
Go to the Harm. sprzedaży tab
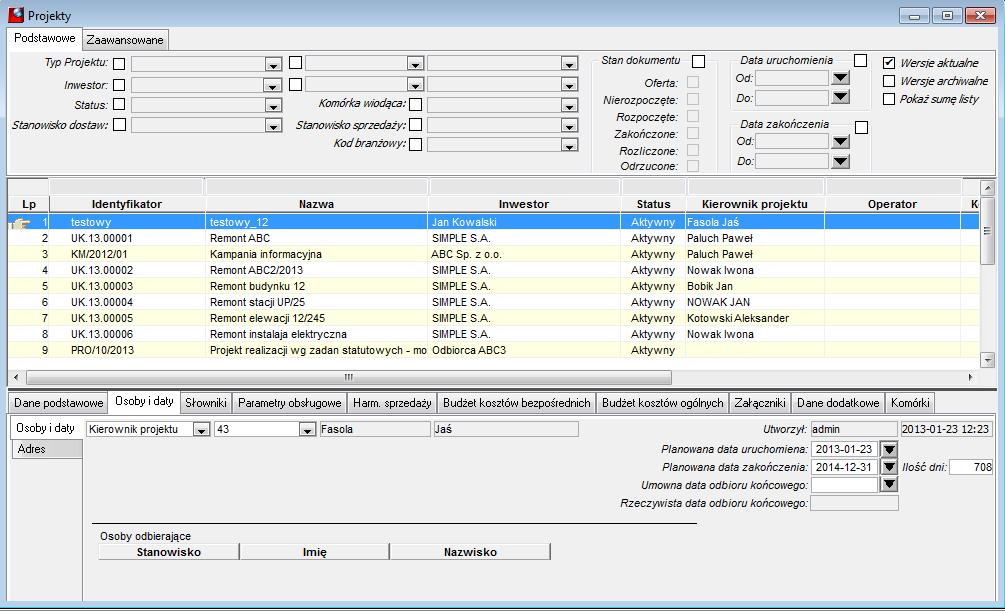point(392,403)
